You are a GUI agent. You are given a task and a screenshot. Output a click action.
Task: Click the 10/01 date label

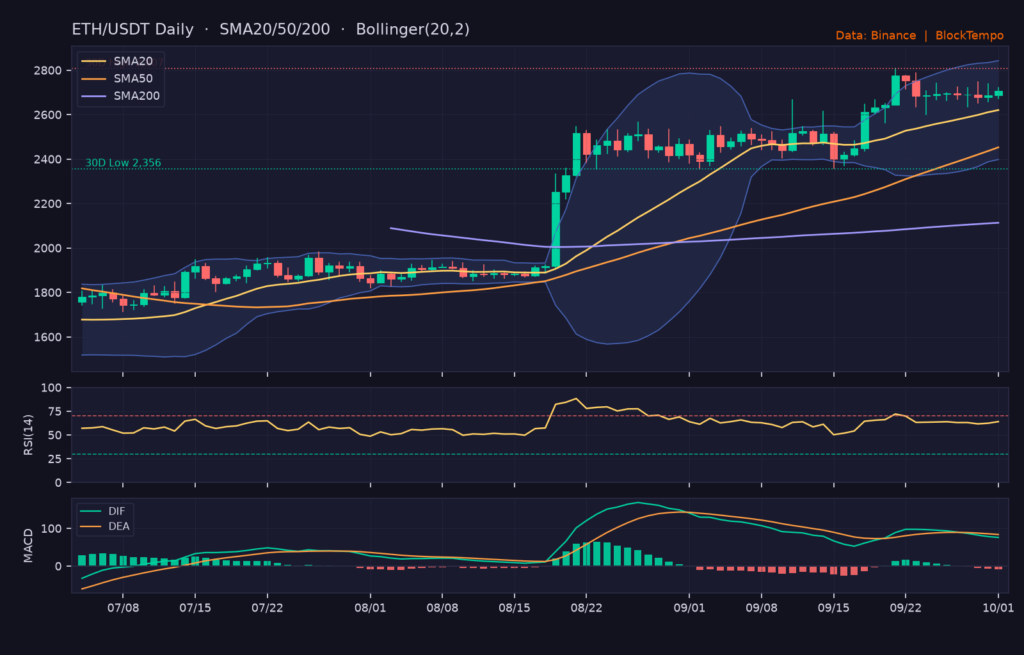point(998,608)
